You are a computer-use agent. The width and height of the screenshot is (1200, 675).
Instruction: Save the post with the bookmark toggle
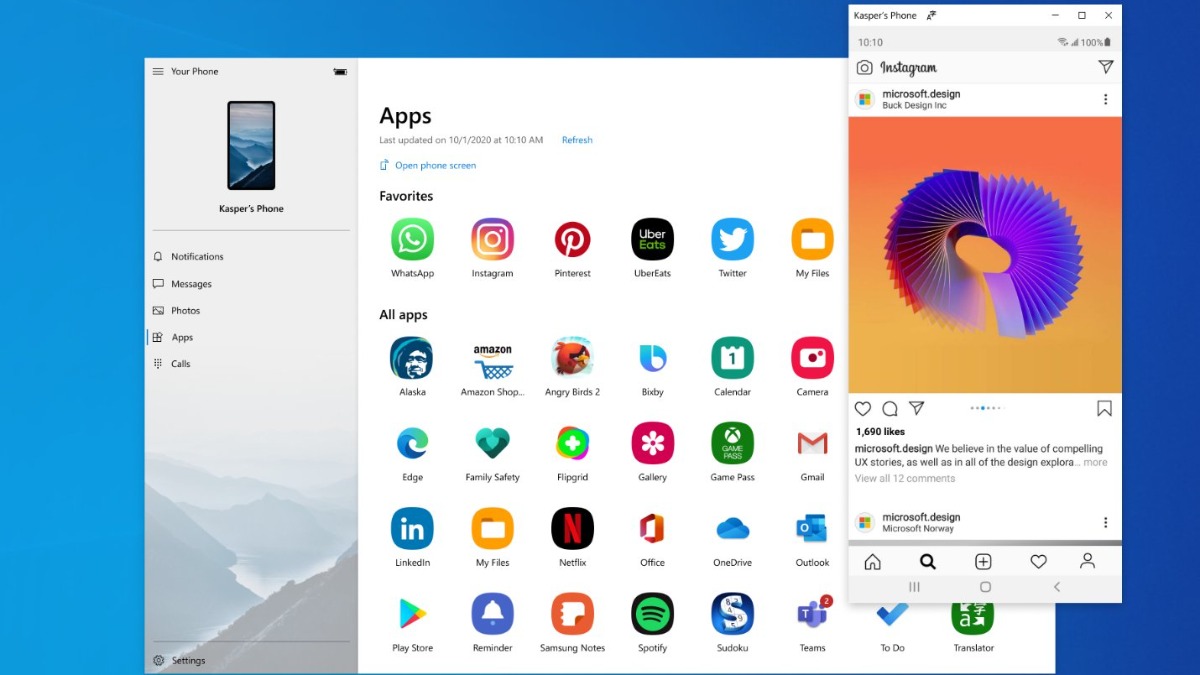pyautogui.click(x=1104, y=408)
